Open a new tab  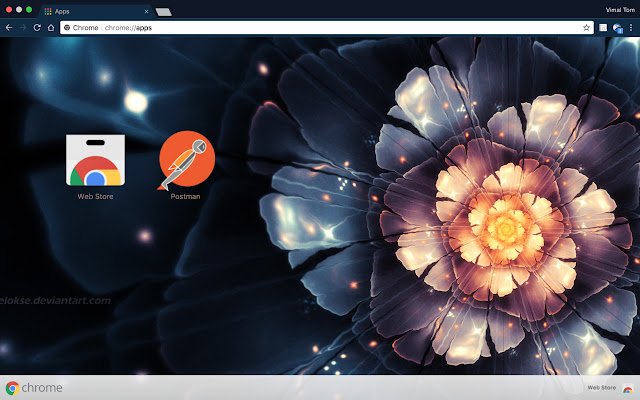(164, 12)
